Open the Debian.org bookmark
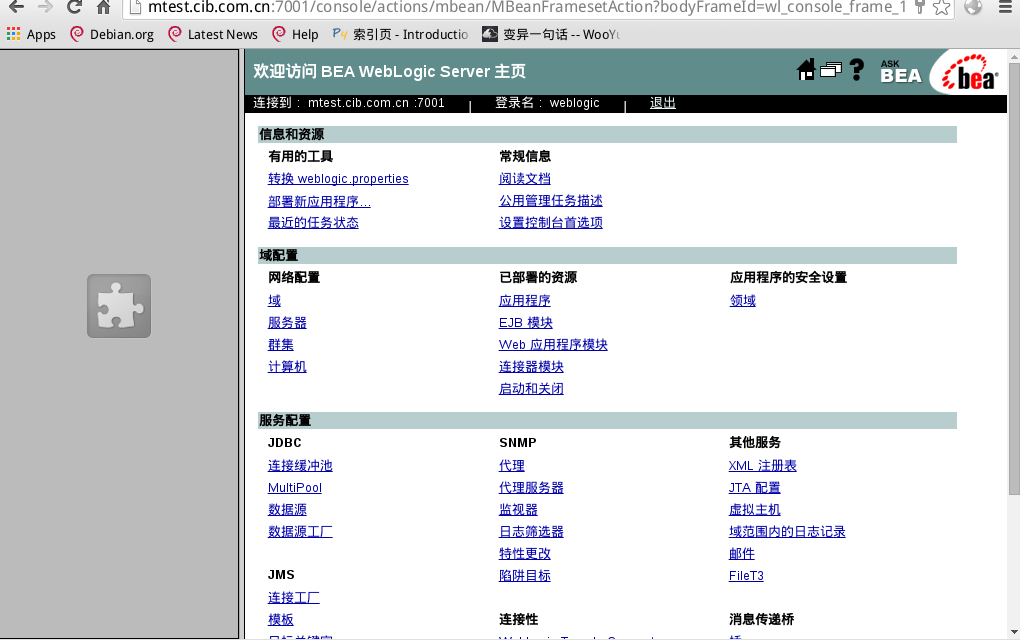1020x640 pixels. tap(112, 34)
